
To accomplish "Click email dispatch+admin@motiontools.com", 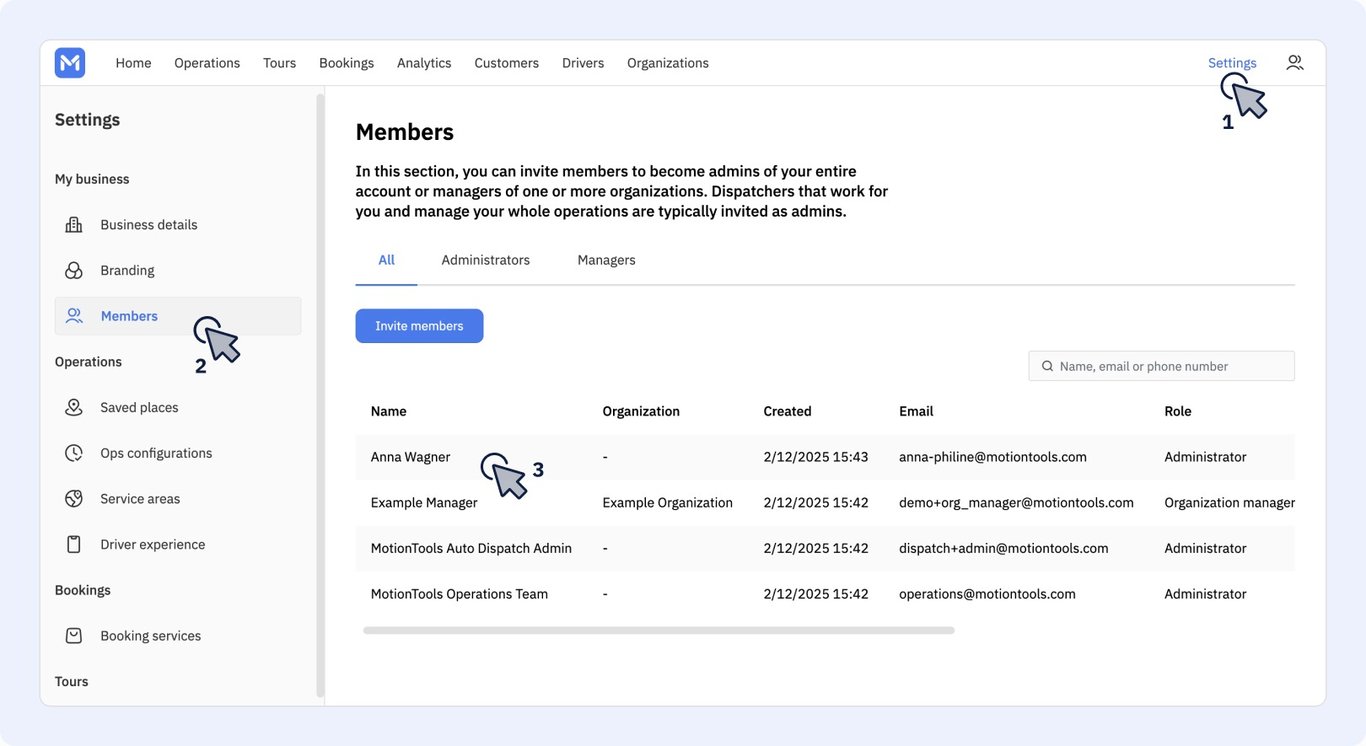I will pos(1004,548).
